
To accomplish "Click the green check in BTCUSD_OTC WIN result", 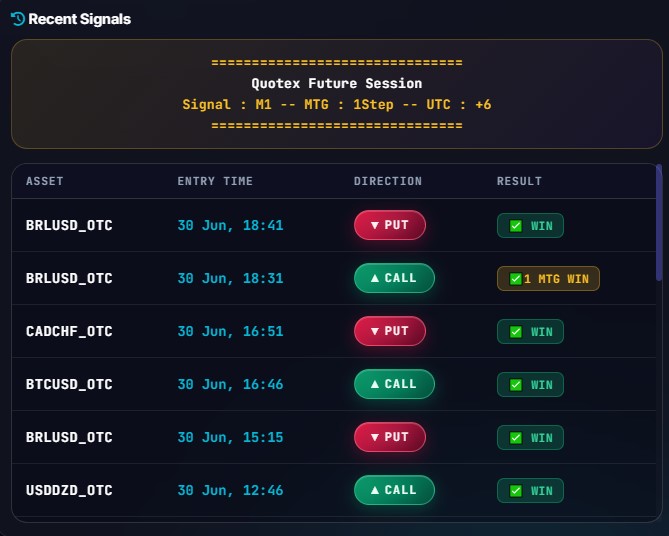I will (515, 385).
